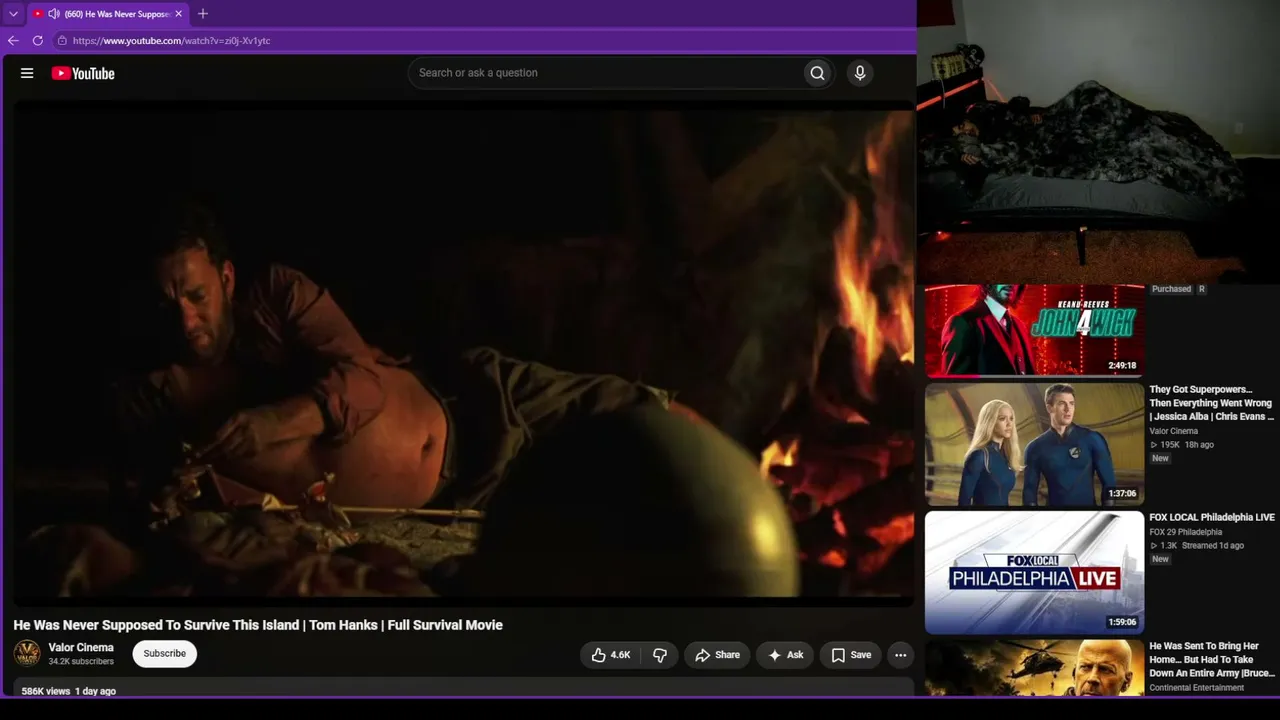Open Valor Cinema under Superpowers video

click(x=1174, y=431)
